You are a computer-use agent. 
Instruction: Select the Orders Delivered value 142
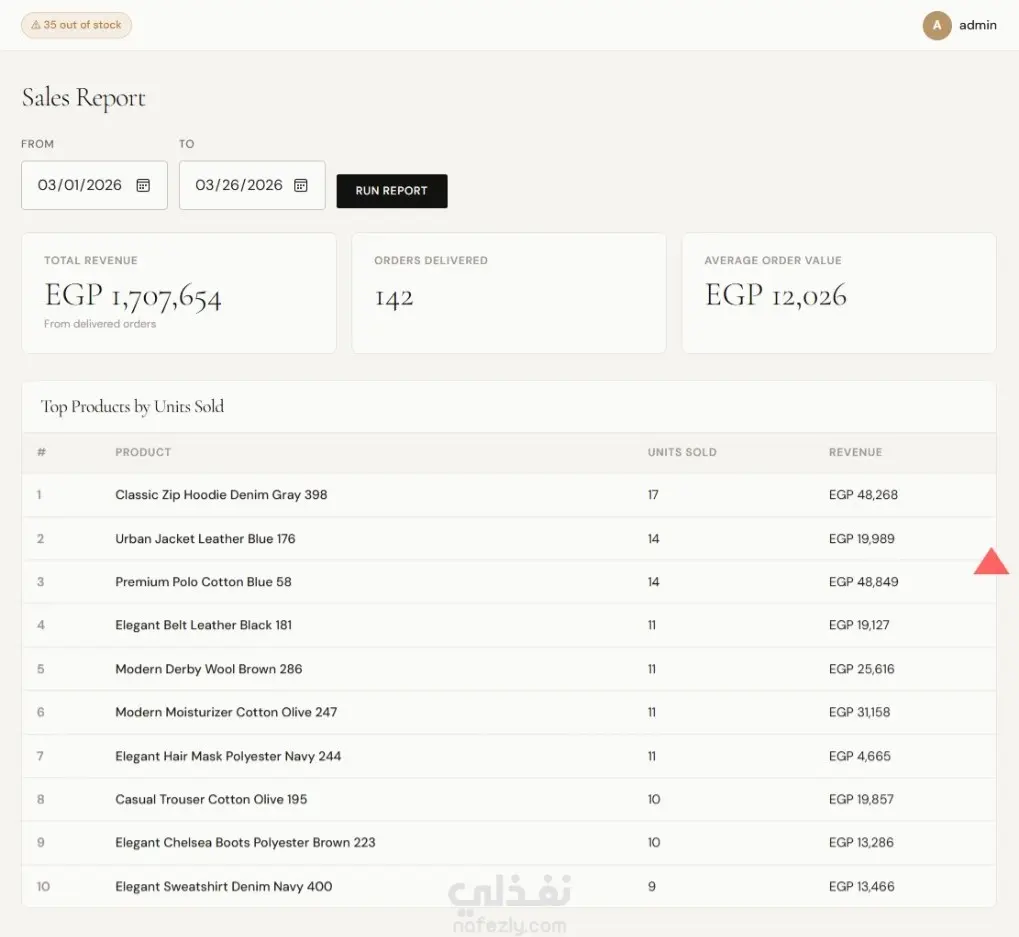(394, 298)
